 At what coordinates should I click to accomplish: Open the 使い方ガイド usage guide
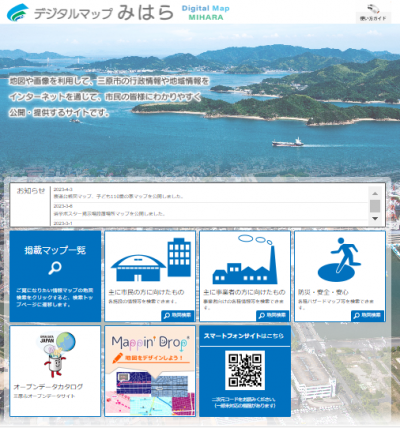pos(373,13)
